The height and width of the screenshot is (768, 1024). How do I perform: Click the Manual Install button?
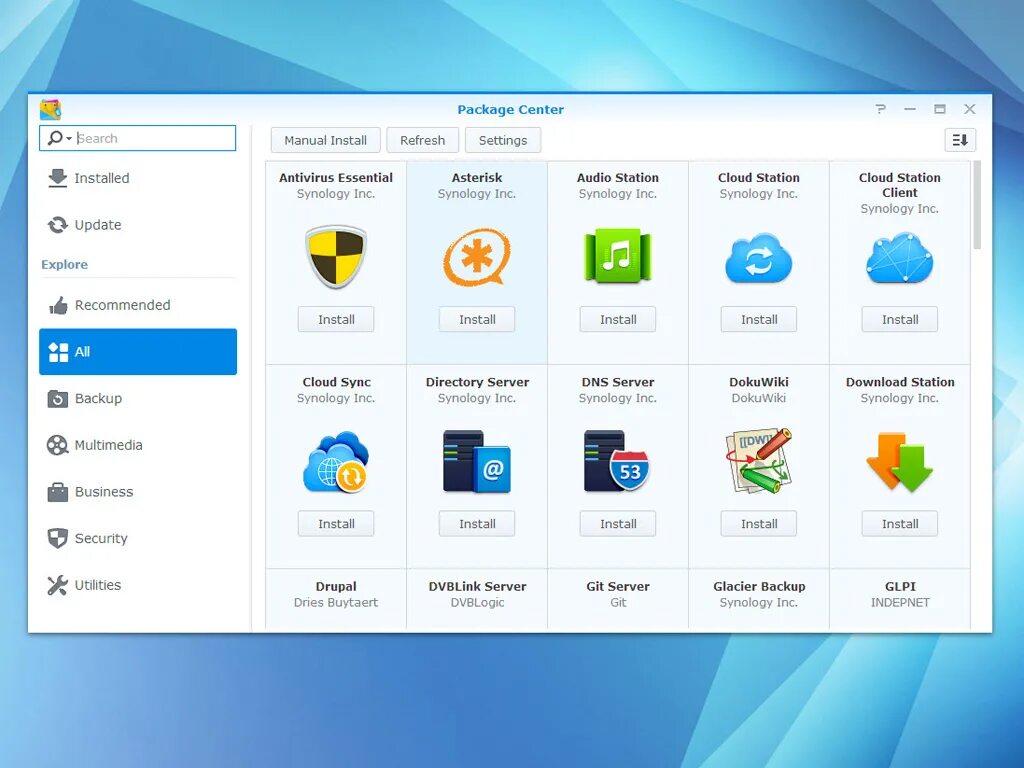click(x=325, y=140)
